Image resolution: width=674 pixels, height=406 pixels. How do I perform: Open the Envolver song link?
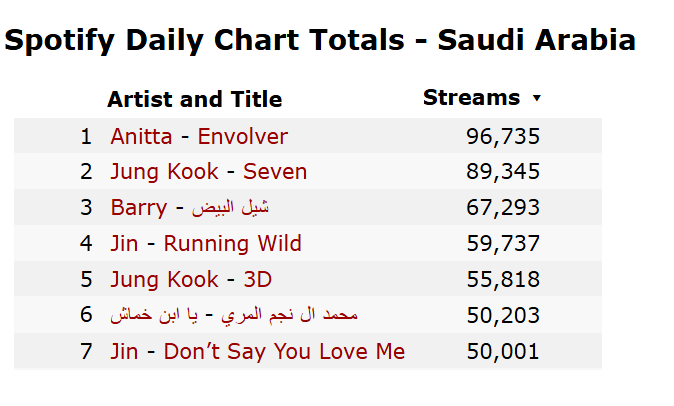pyautogui.click(x=242, y=137)
